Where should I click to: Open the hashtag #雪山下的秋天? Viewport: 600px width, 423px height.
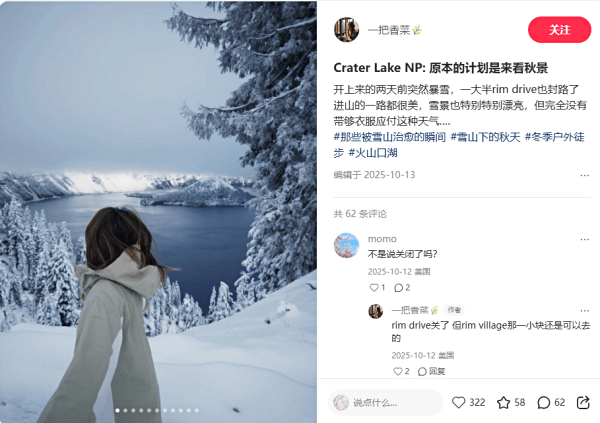pyautogui.click(x=485, y=137)
